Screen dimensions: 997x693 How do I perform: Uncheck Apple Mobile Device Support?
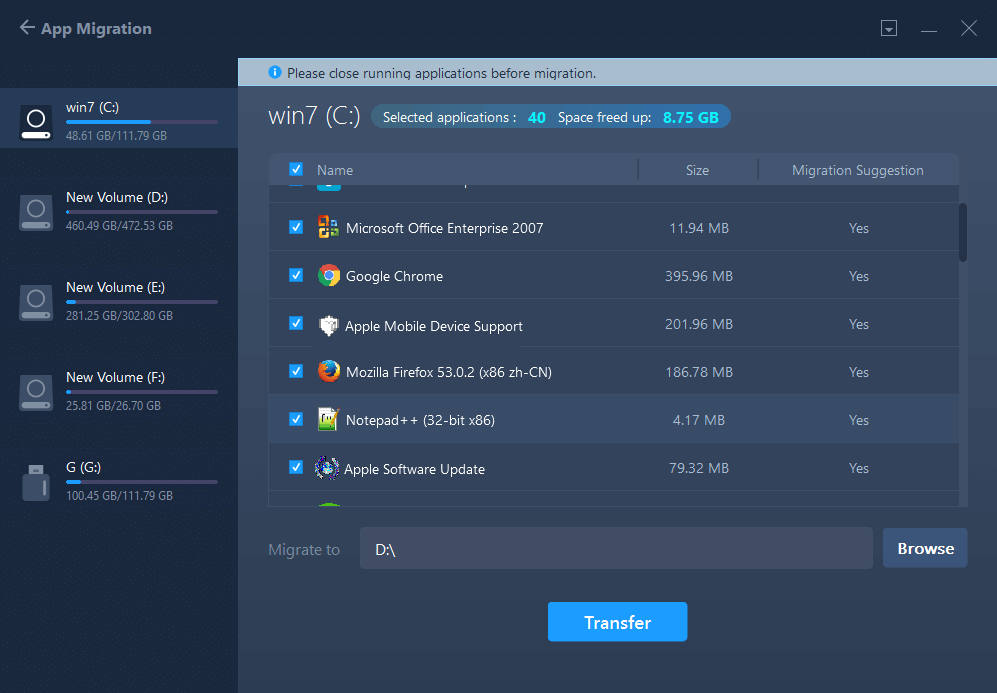pyautogui.click(x=296, y=323)
